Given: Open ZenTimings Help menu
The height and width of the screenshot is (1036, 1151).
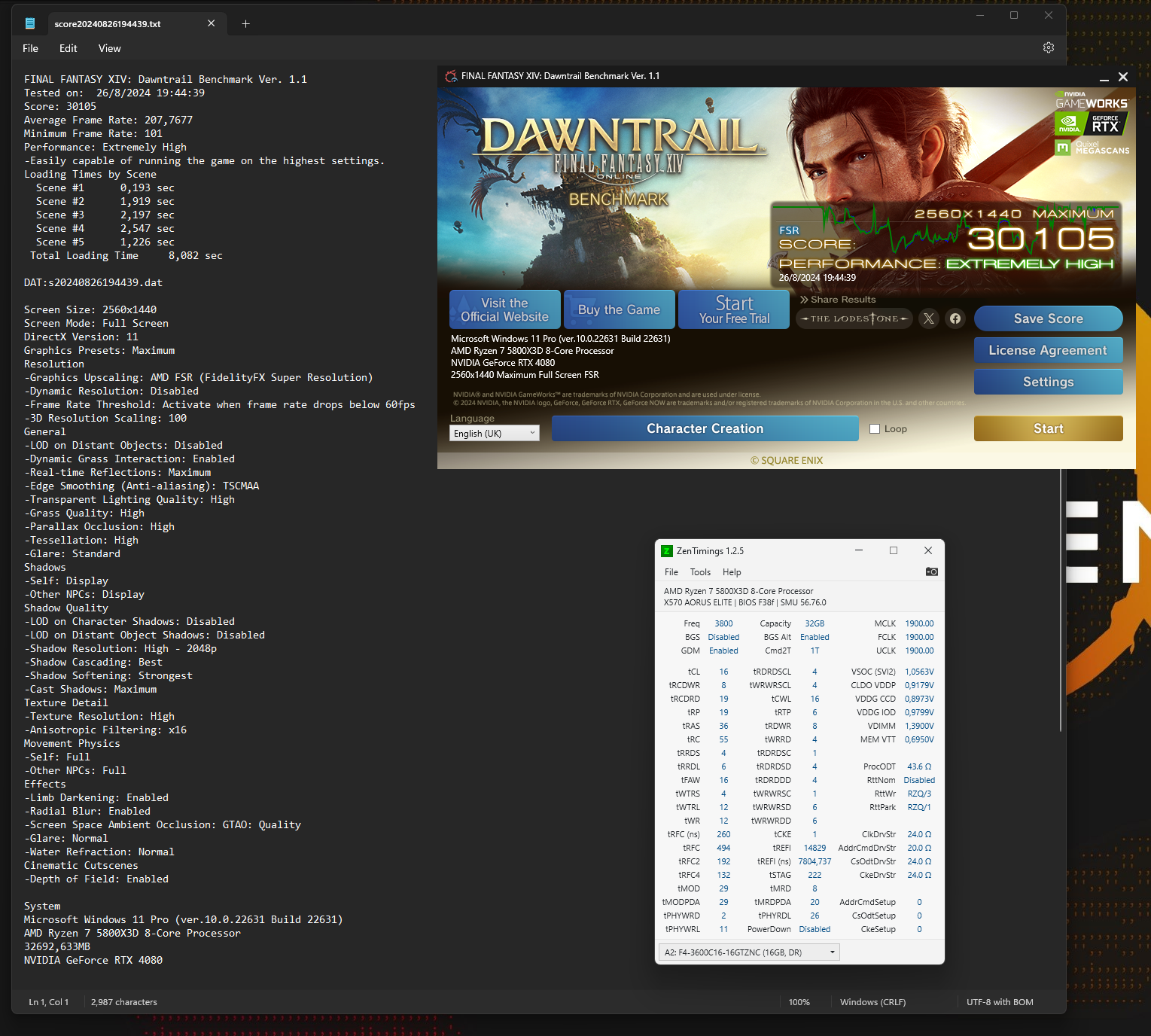Looking at the screenshot, I should click(x=732, y=572).
